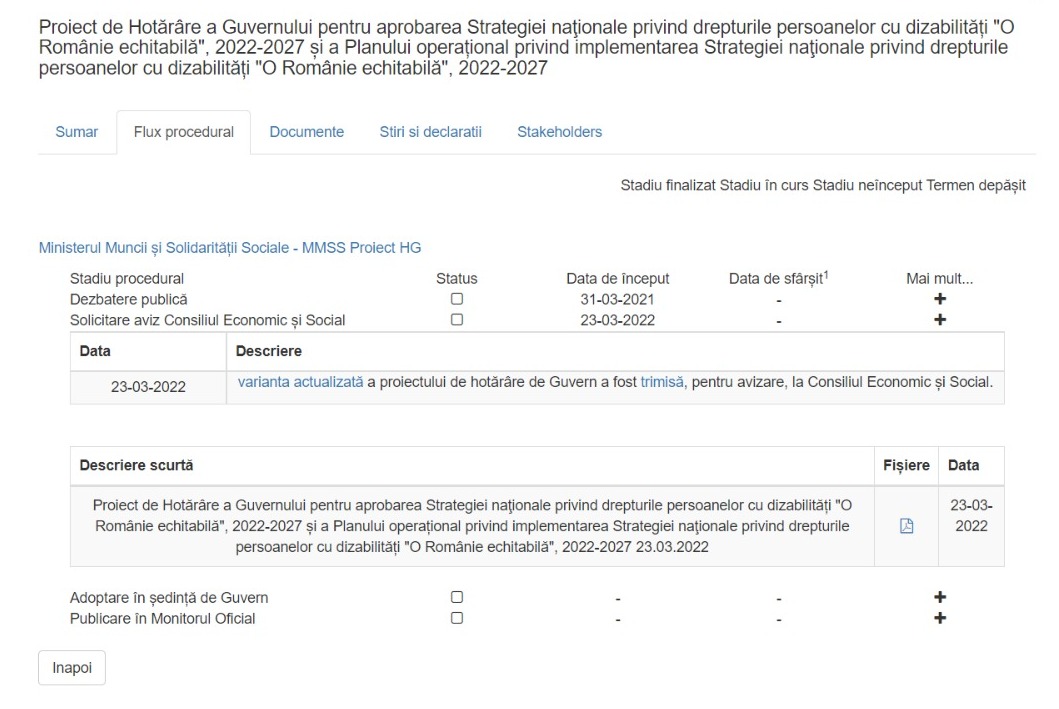The image size is (1059, 709).
Task: Expand Dezbatere publică details with plus icon
Action: [939, 299]
